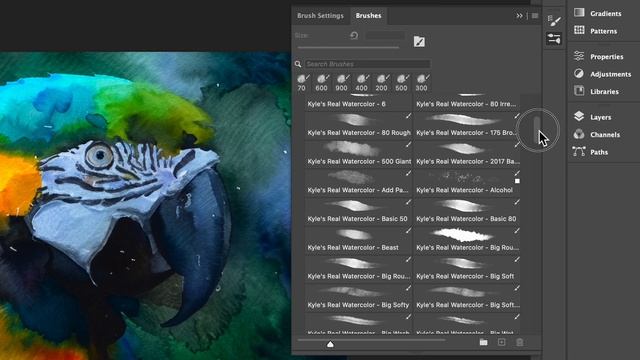640x360 pixels.
Task: Choose Kyle's Real Watercolor - Big Softy brush
Action: tap(359, 297)
